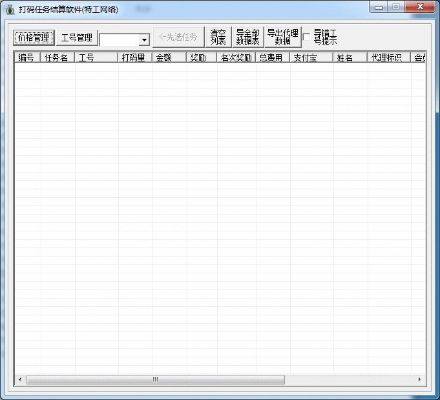This screenshot has width=440, height=400.
Task: Click the 导出代理数据 export agent data button
Action: [283, 37]
